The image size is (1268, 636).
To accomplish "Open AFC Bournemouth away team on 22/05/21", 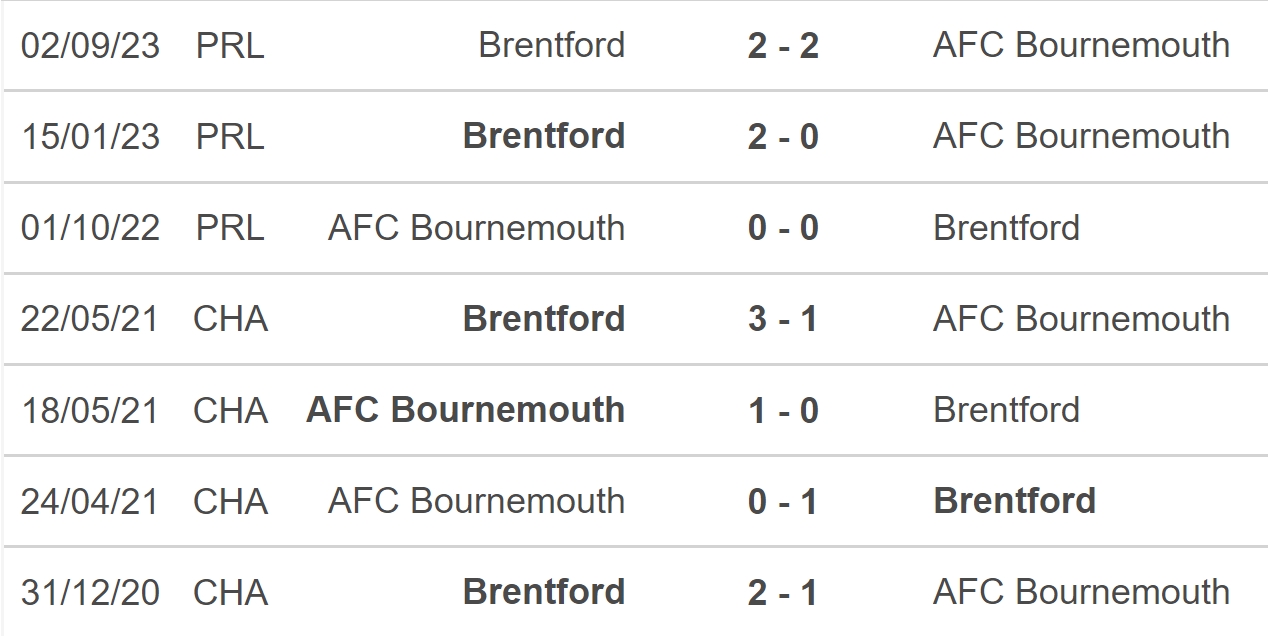I will (x=1081, y=319).
